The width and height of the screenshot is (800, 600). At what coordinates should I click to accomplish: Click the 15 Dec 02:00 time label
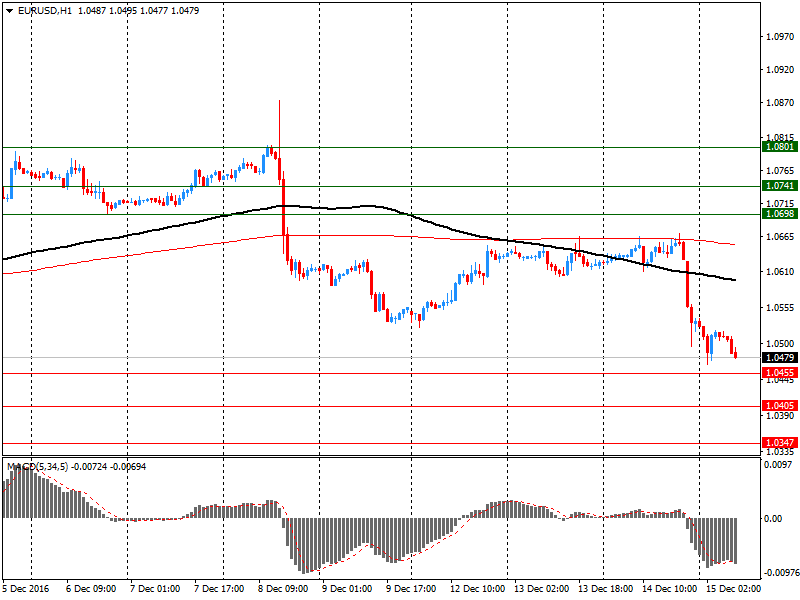click(x=734, y=589)
